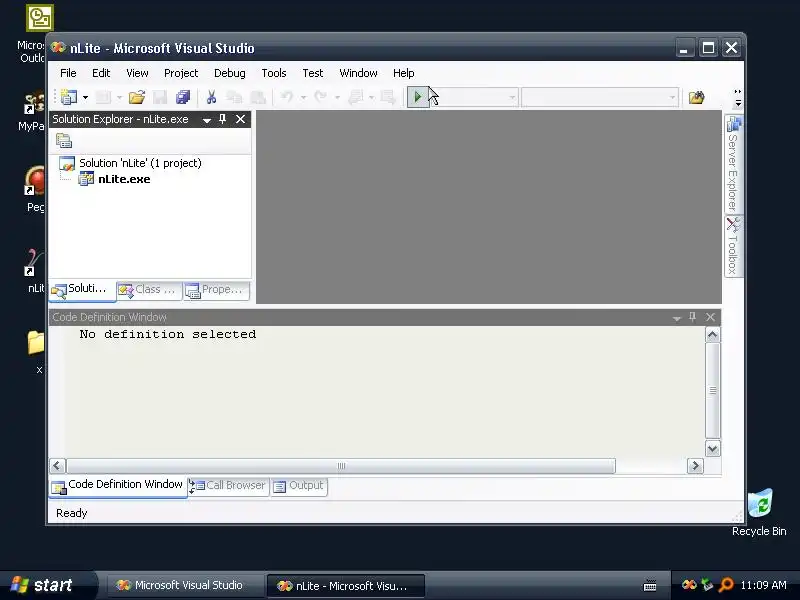Screen dimensions: 800x600
Task: Open the Window menu
Action: click(x=358, y=73)
